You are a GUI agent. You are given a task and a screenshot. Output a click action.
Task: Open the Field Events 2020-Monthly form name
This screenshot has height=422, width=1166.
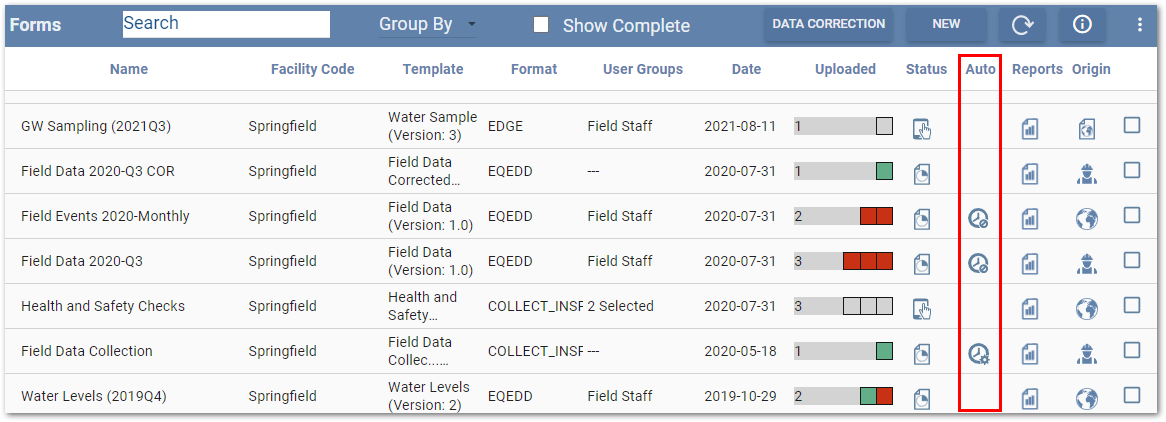click(x=106, y=217)
